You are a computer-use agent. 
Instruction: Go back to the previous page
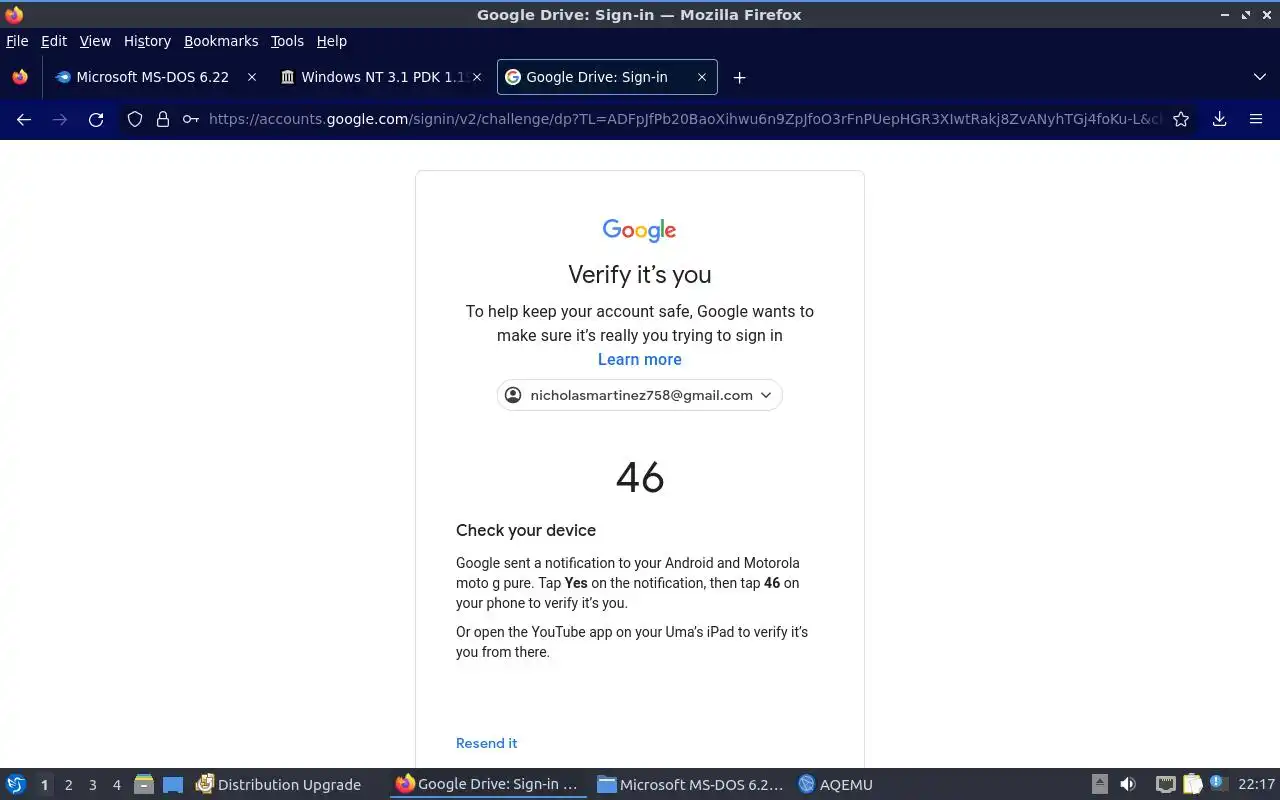[x=24, y=119]
